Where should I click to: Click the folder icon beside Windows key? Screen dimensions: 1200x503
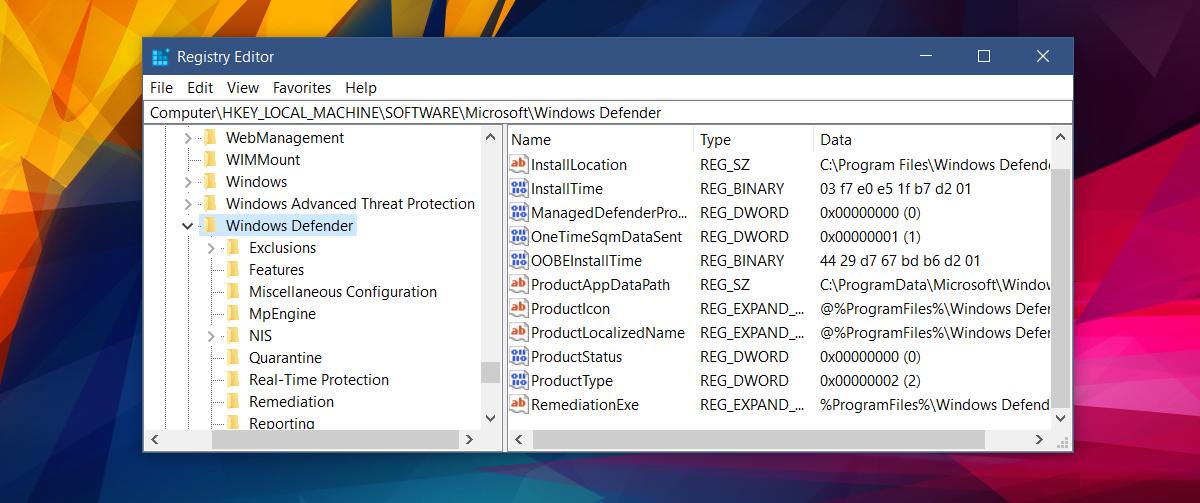209,182
